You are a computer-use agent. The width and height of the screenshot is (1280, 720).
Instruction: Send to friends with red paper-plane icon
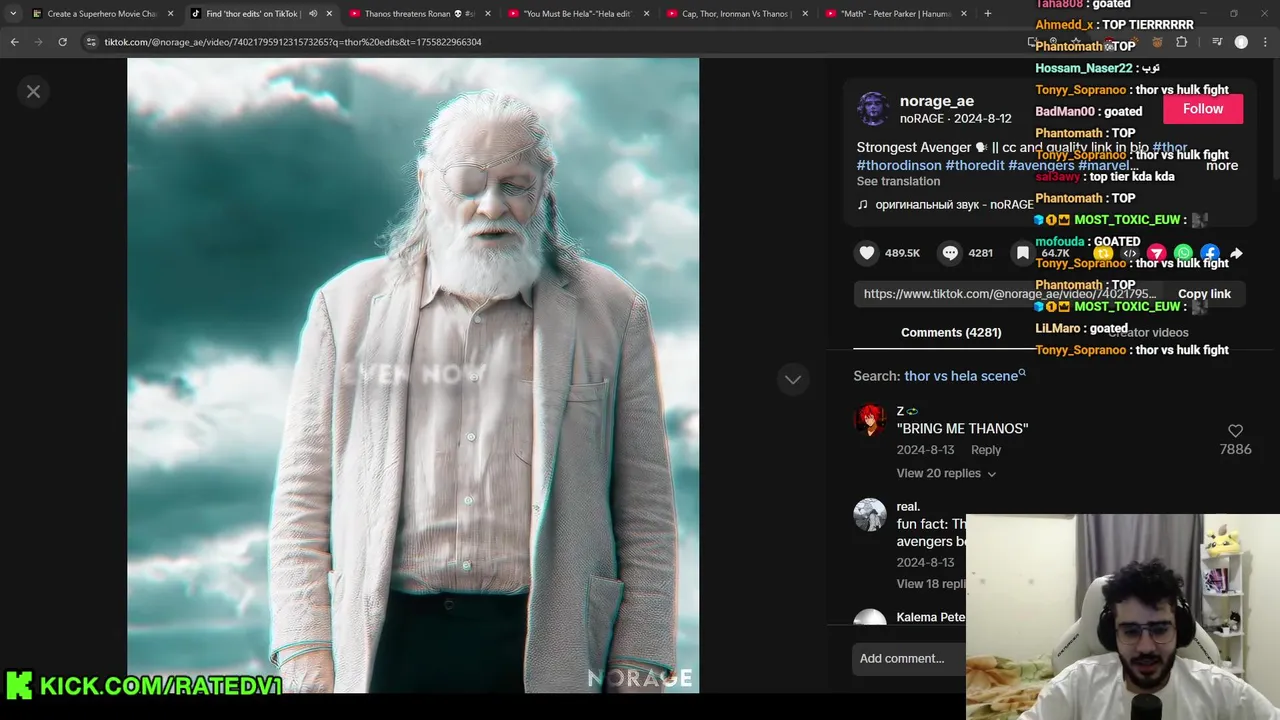pyautogui.click(x=1157, y=253)
